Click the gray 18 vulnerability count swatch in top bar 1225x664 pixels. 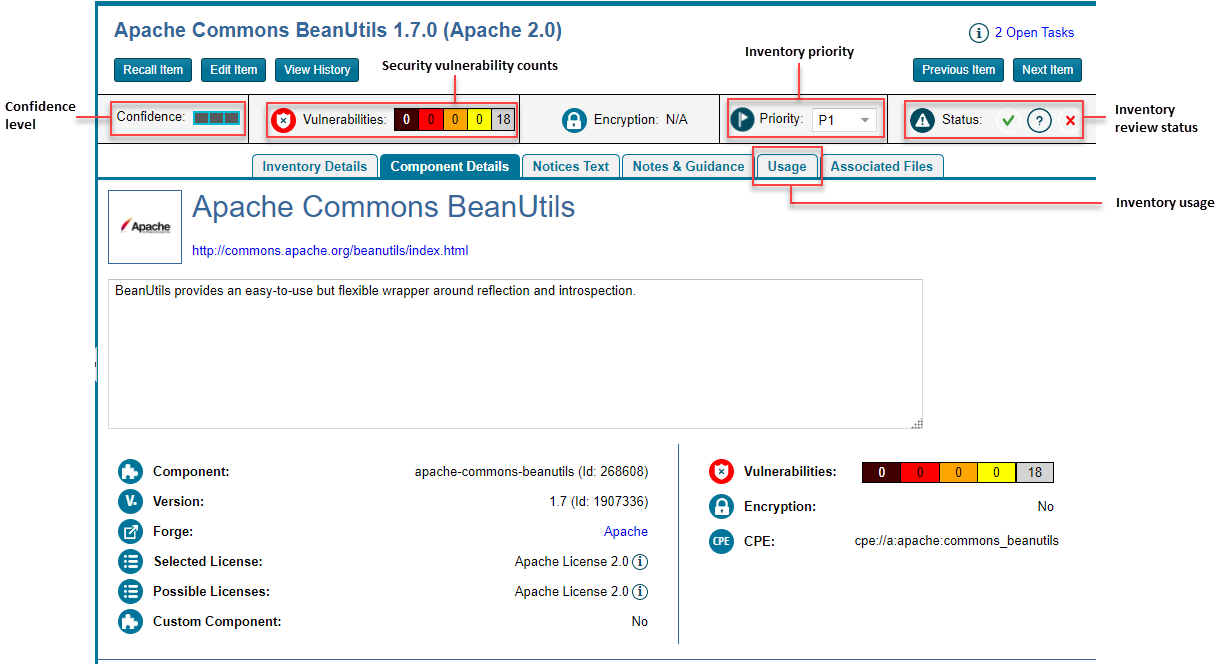pyautogui.click(x=503, y=120)
